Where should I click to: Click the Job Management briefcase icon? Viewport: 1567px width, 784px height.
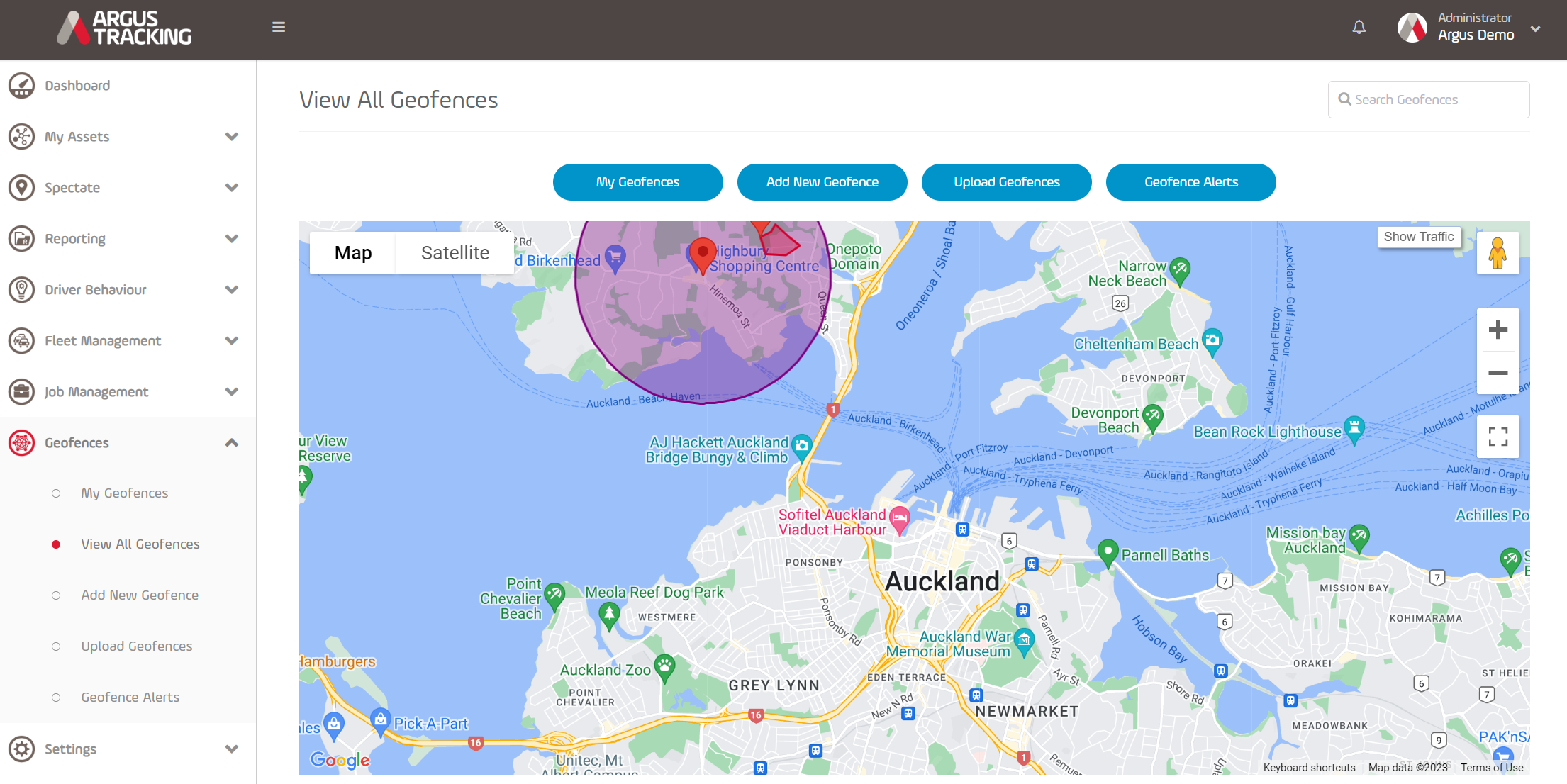pyautogui.click(x=21, y=391)
